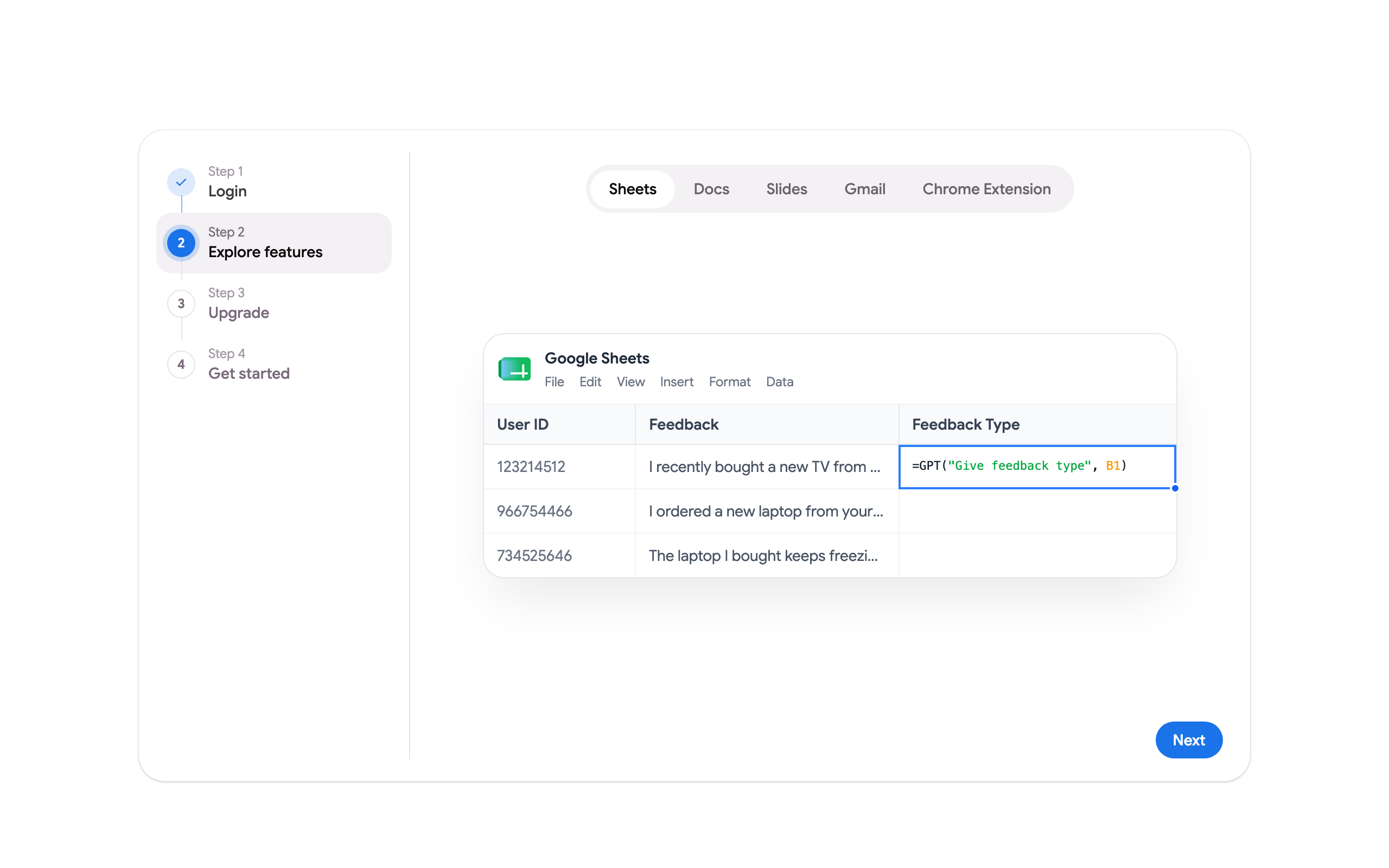Open the Chrome Extension tab

point(986,189)
